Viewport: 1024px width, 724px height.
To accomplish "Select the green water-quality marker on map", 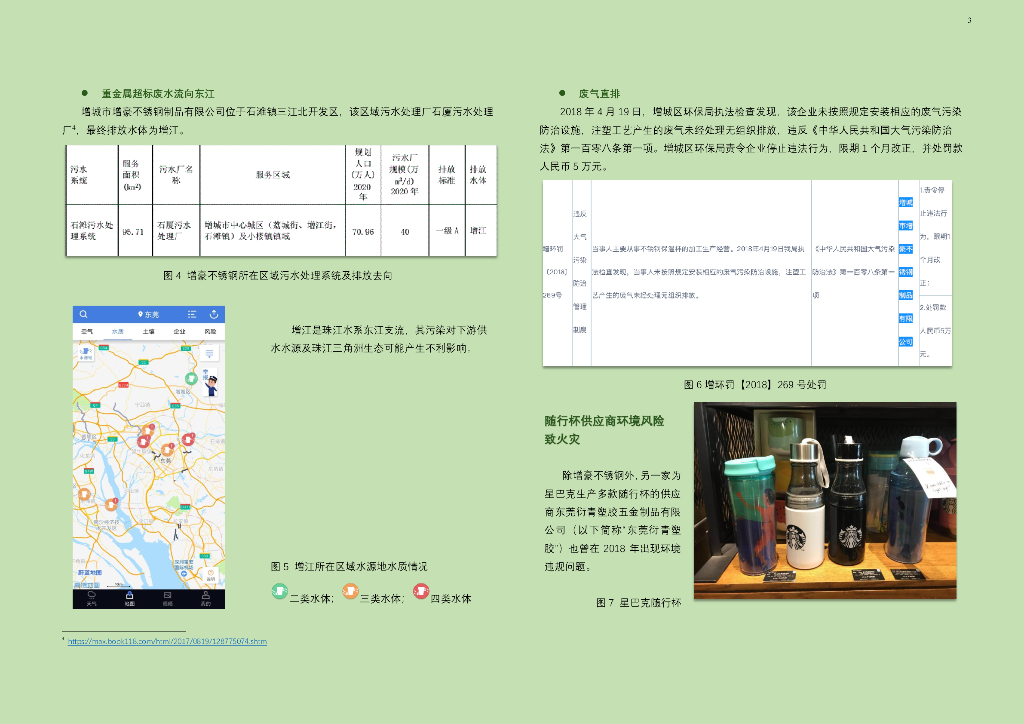I will [191, 378].
